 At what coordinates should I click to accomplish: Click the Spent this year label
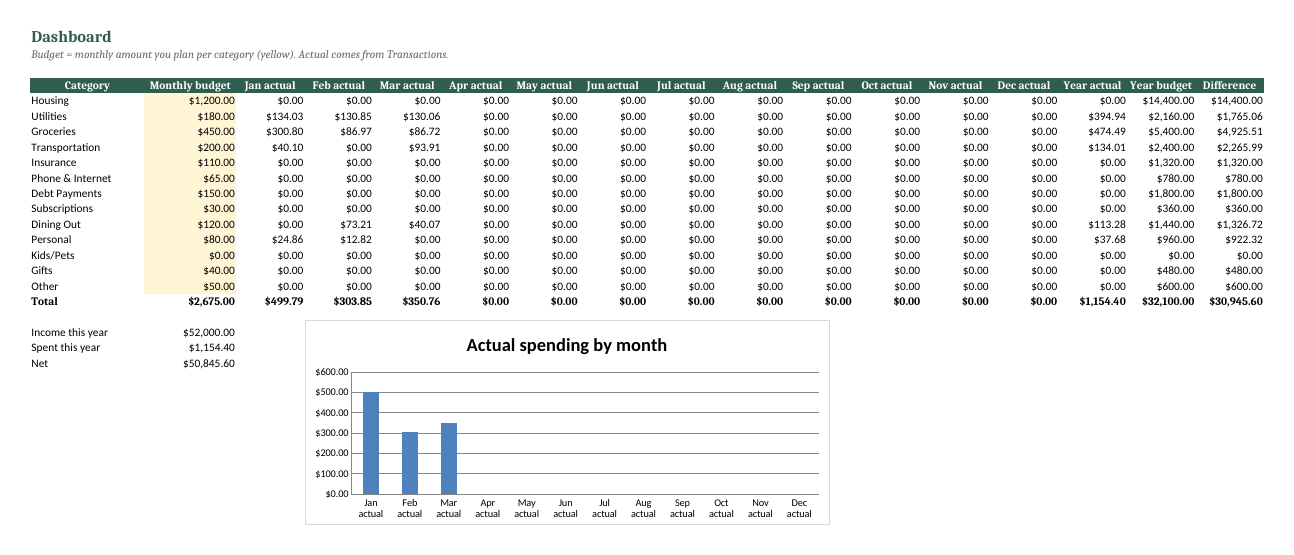tap(65, 348)
